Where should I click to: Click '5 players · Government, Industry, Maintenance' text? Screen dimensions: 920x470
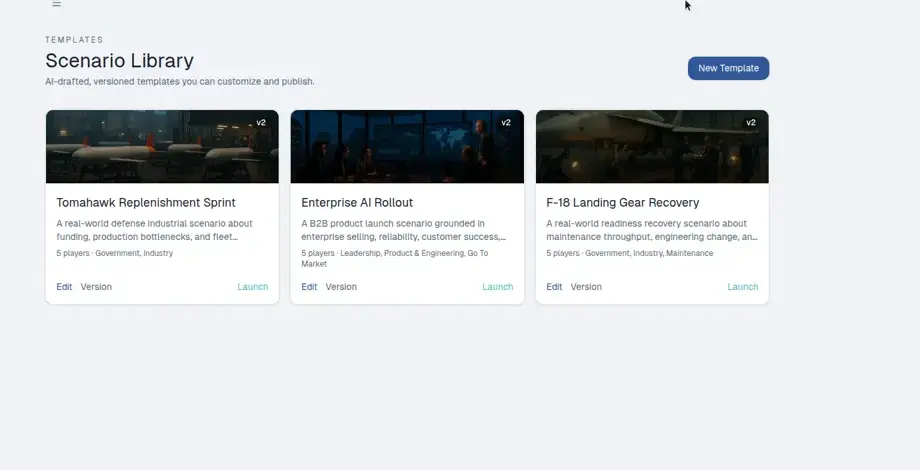point(630,253)
